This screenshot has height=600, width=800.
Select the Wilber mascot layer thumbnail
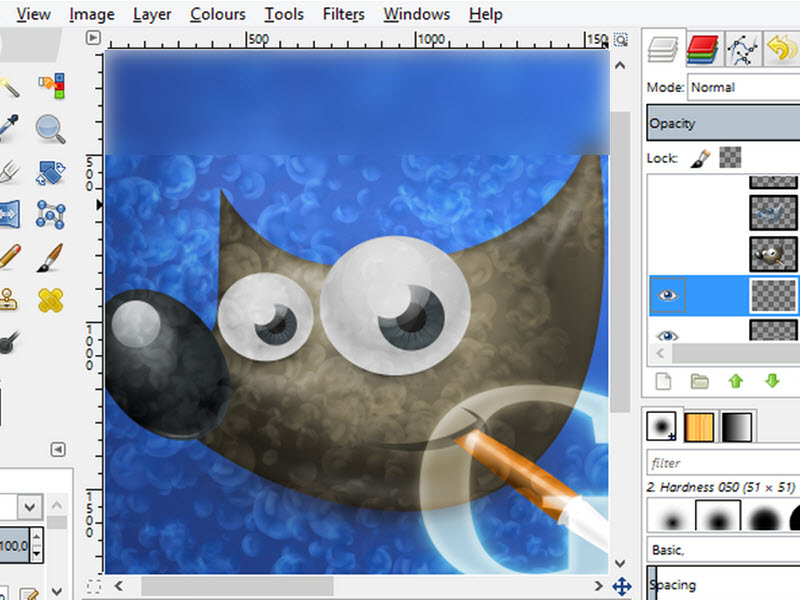773,254
